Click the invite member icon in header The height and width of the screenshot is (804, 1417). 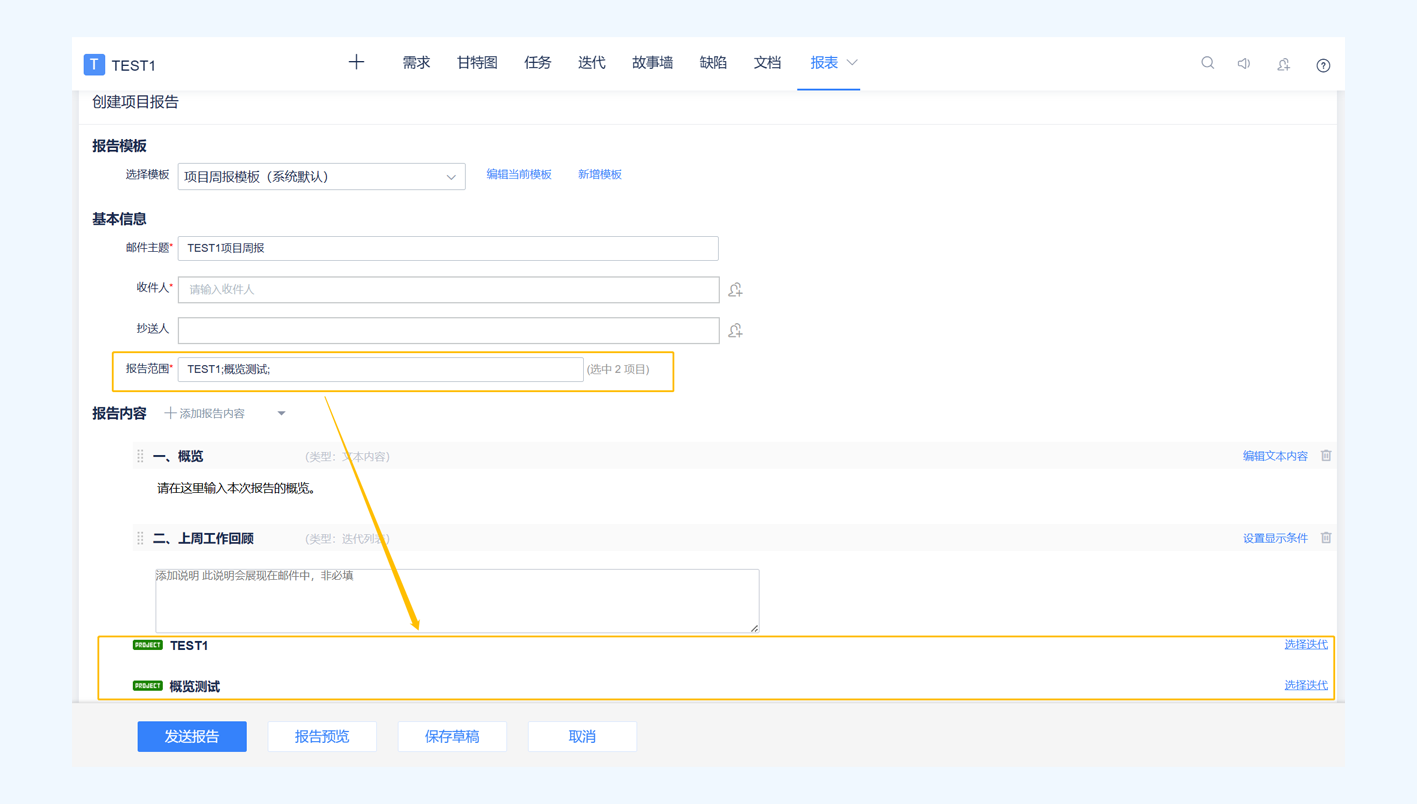1284,64
